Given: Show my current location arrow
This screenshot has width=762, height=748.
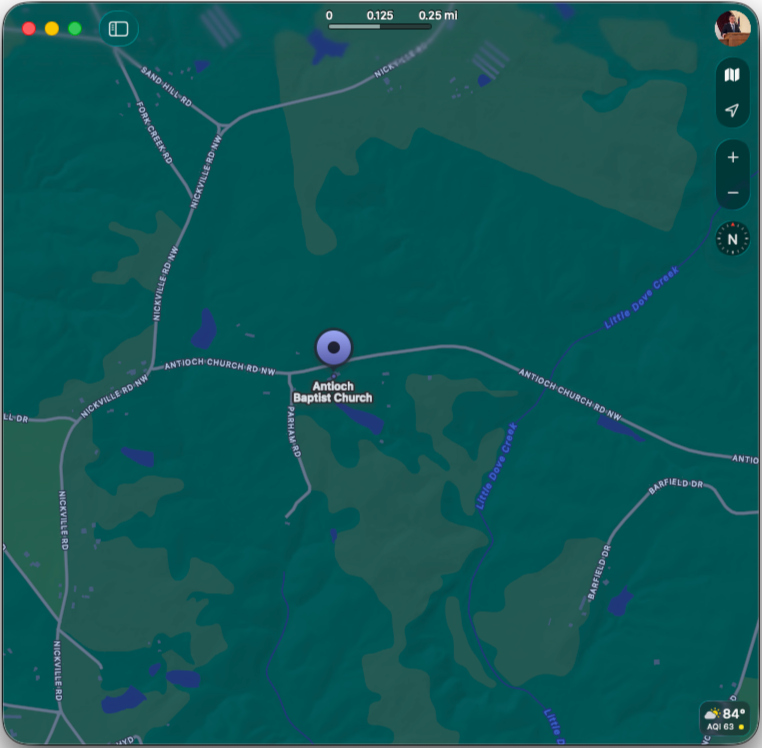Looking at the screenshot, I should coord(732,110).
